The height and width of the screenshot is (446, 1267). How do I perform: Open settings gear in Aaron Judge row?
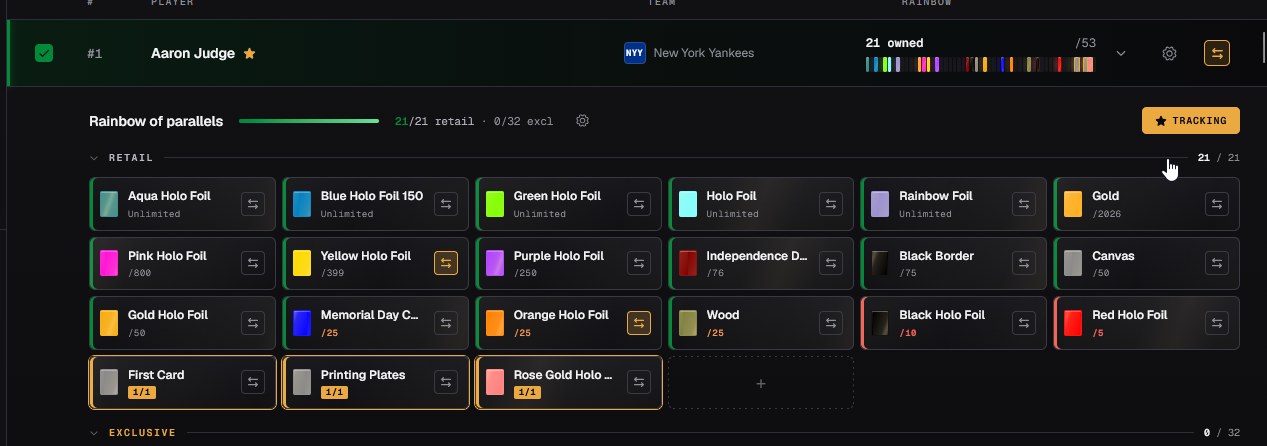click(x=1169, y=53)
